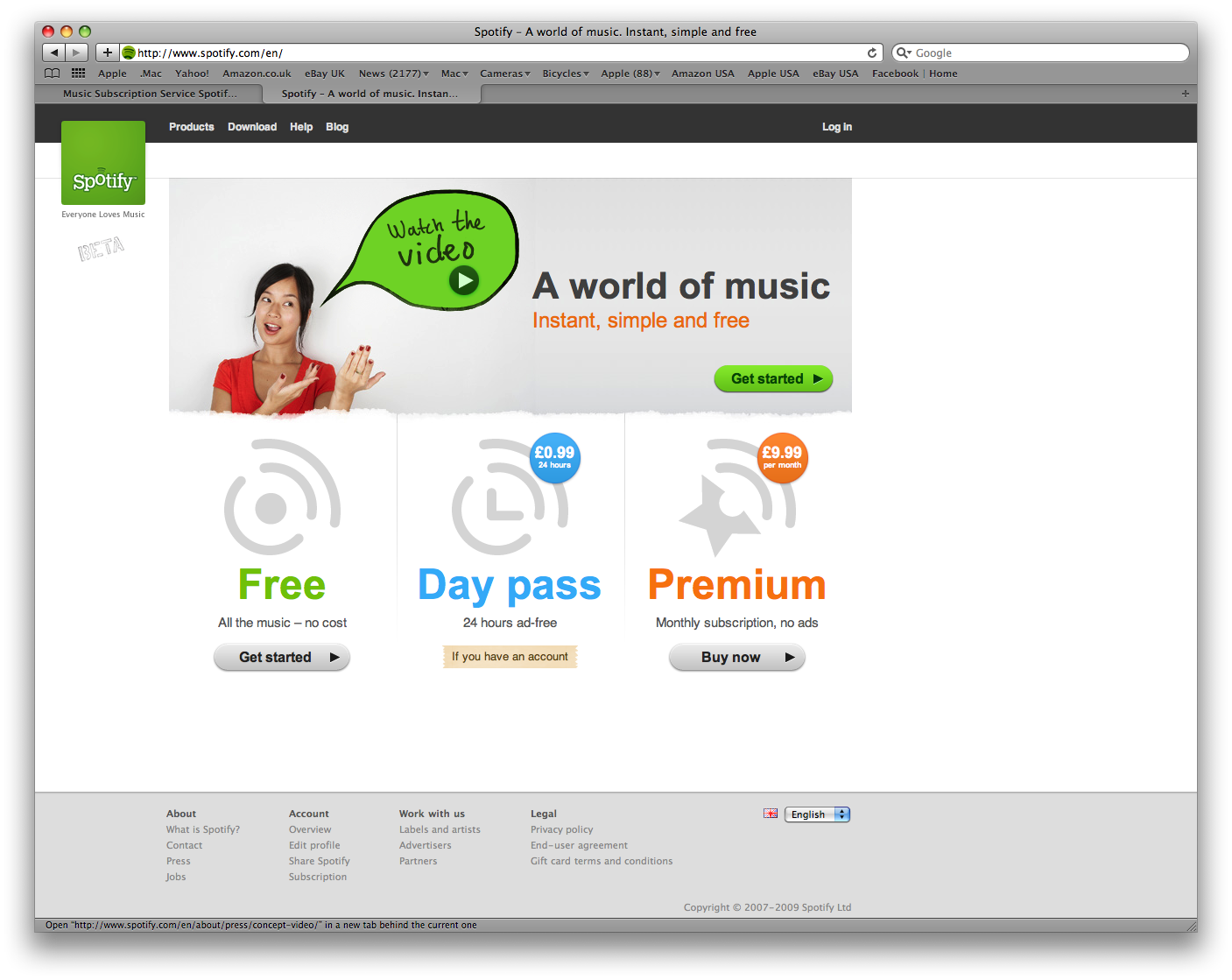Open Labels and artists link
1232x980 pixels.
pos(440,829)
